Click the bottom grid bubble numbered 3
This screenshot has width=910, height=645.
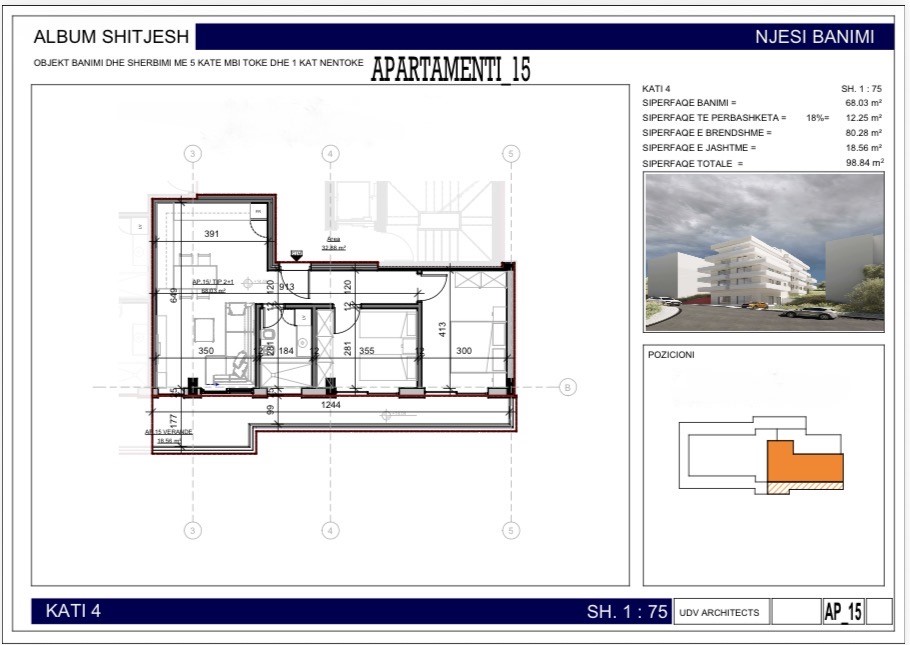pos(193,530)
